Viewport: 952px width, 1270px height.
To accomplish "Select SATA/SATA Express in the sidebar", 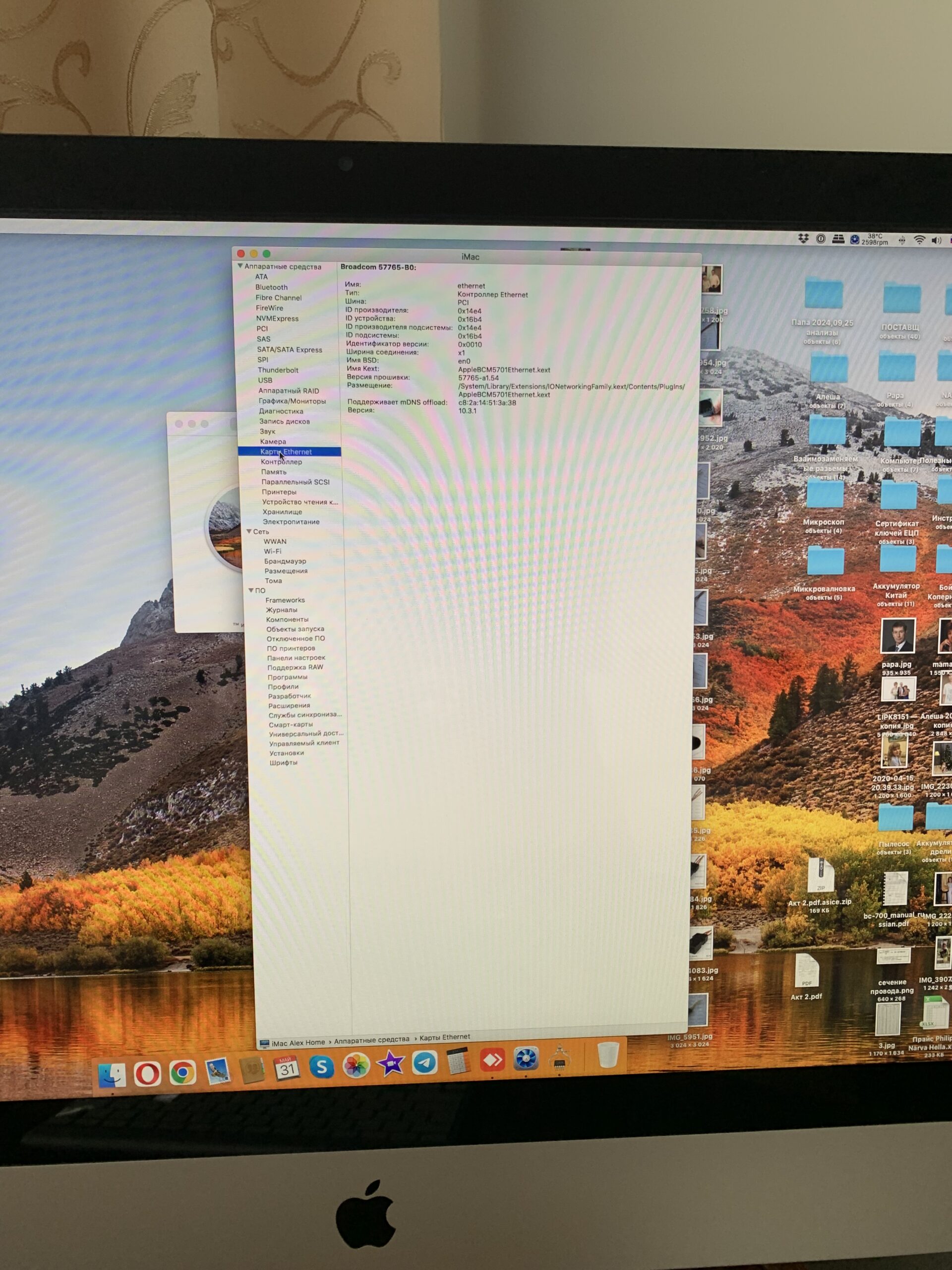I will [289, 349].
